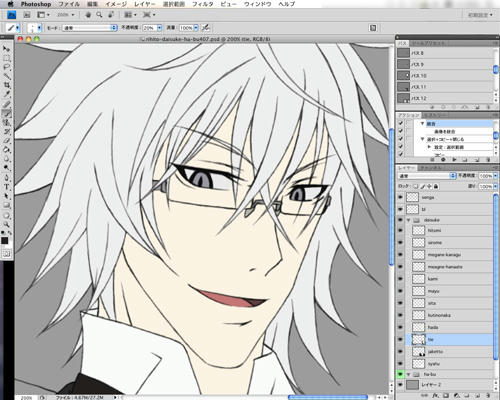Select the Pen tool in the toolbox
This screenshot has height=400, width=500.
(x=6, y=178)
